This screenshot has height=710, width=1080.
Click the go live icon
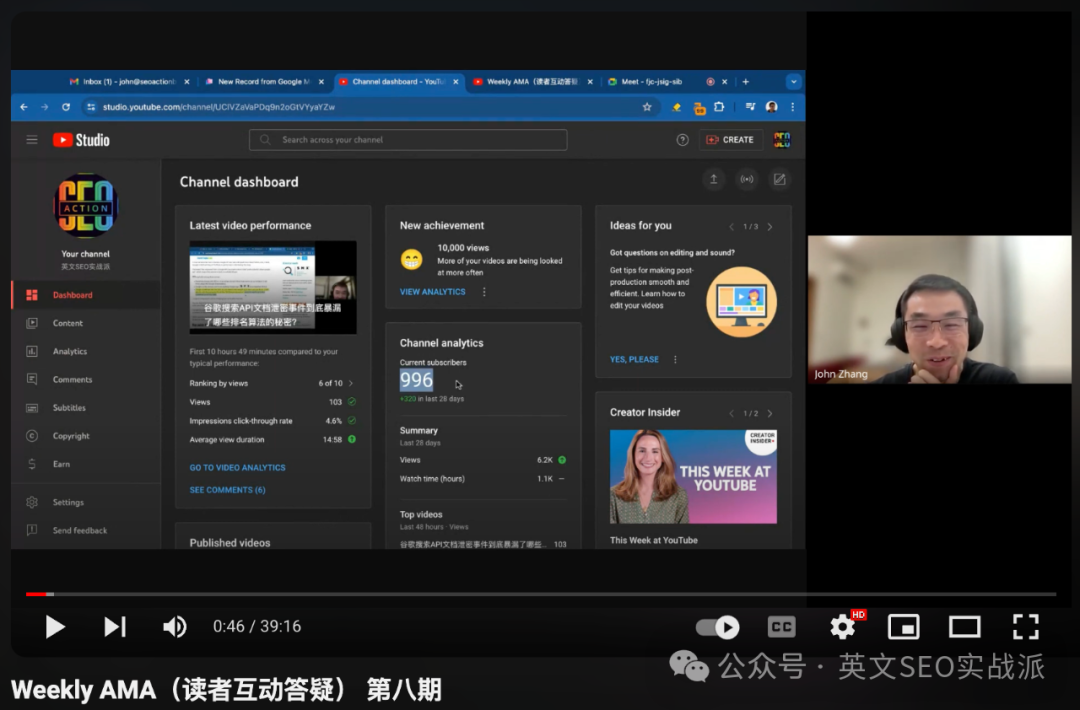point(747,180)
